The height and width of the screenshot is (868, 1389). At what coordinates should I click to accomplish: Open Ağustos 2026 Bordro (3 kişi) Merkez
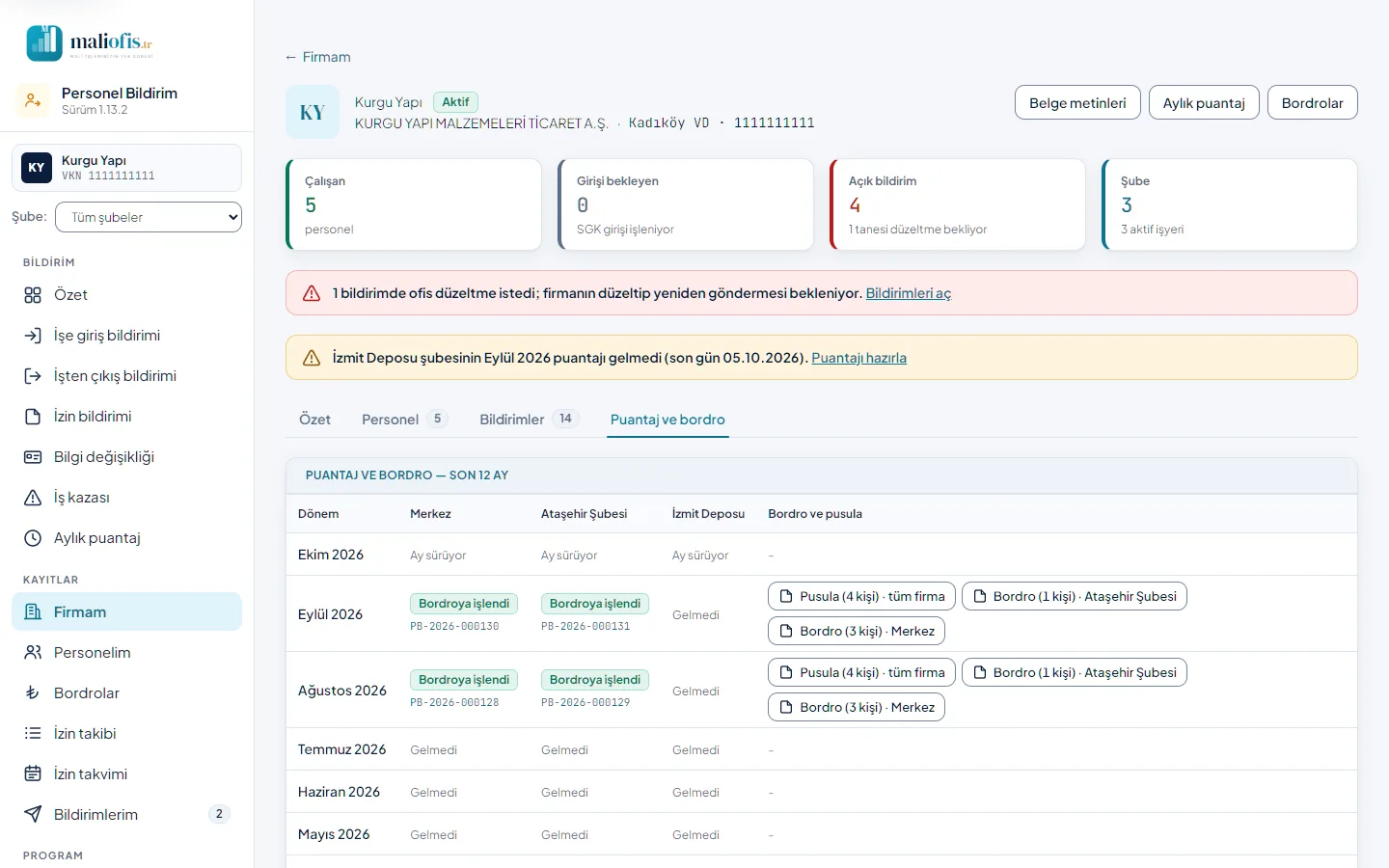coord(856,707)
